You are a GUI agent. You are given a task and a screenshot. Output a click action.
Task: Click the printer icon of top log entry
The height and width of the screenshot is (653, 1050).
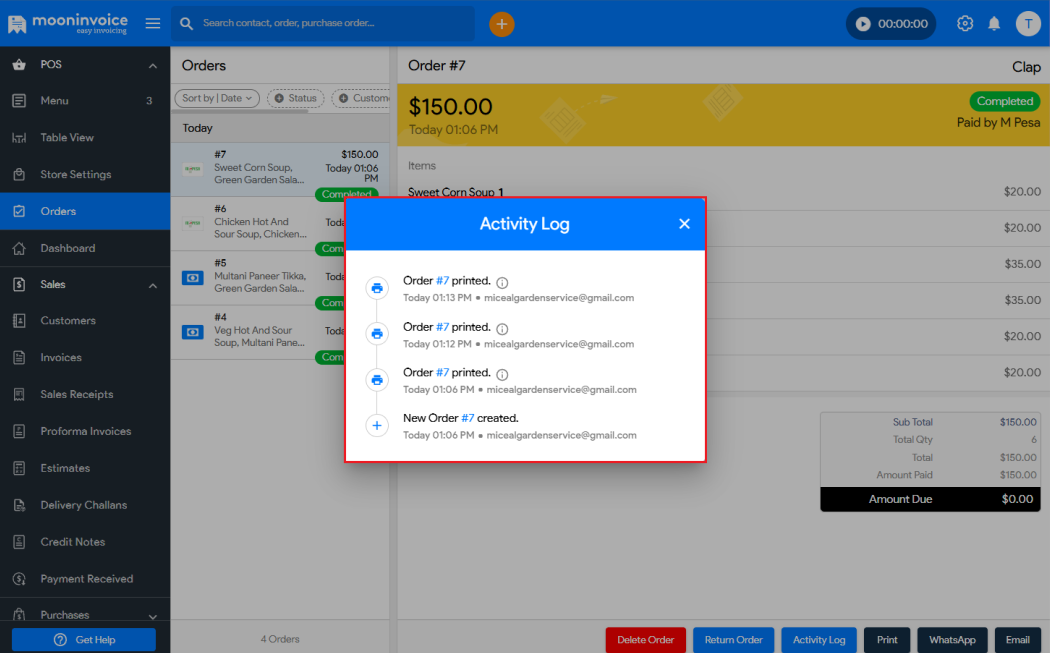(x=377, y=288)
